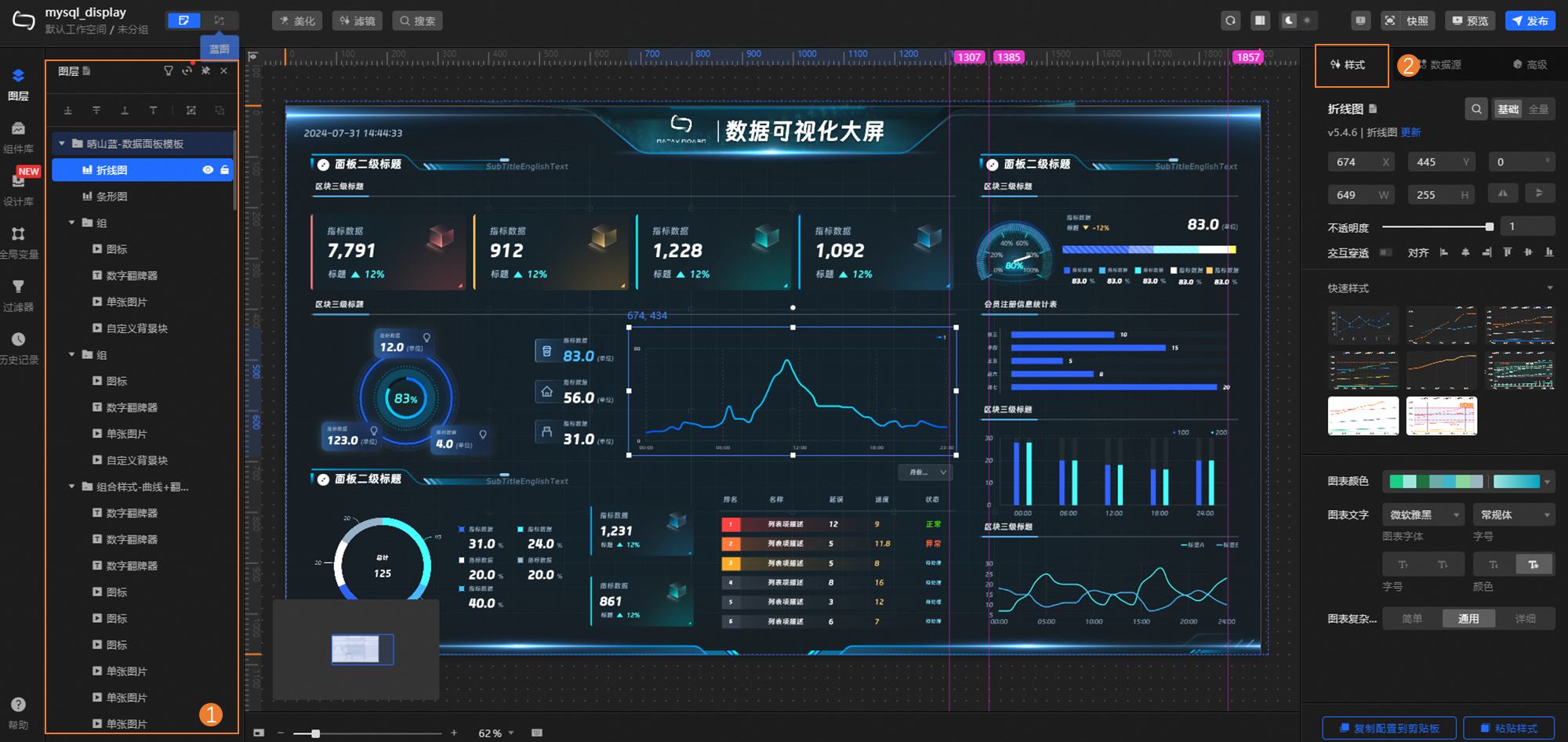Click the layer locate icon with red dot
This screenshot has height=742, width=1568.
187,71
